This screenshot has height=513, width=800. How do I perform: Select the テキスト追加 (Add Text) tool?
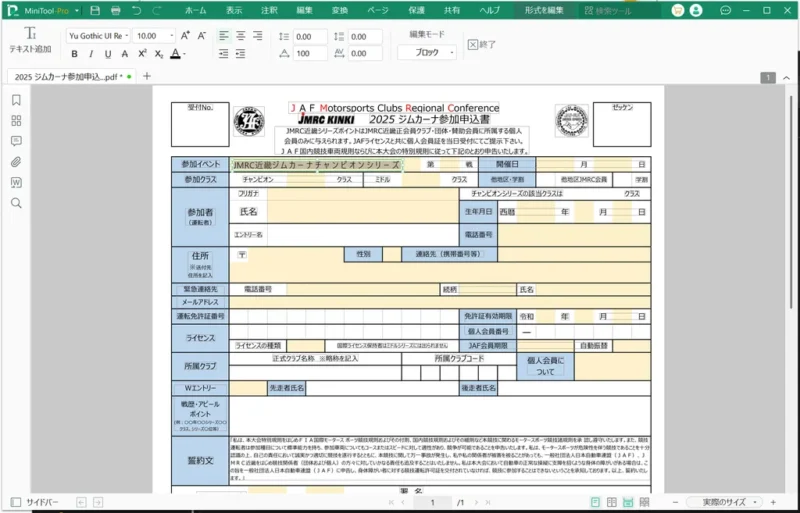pyautogui.click(x=31, y=40)
